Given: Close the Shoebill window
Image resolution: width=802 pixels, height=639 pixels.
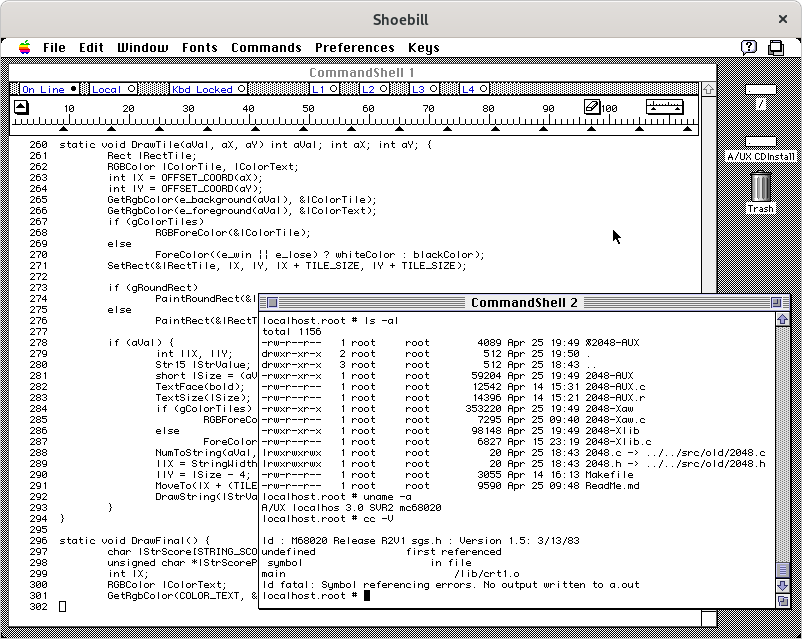Looking at the screenshot, I should [x=783, y=19].
